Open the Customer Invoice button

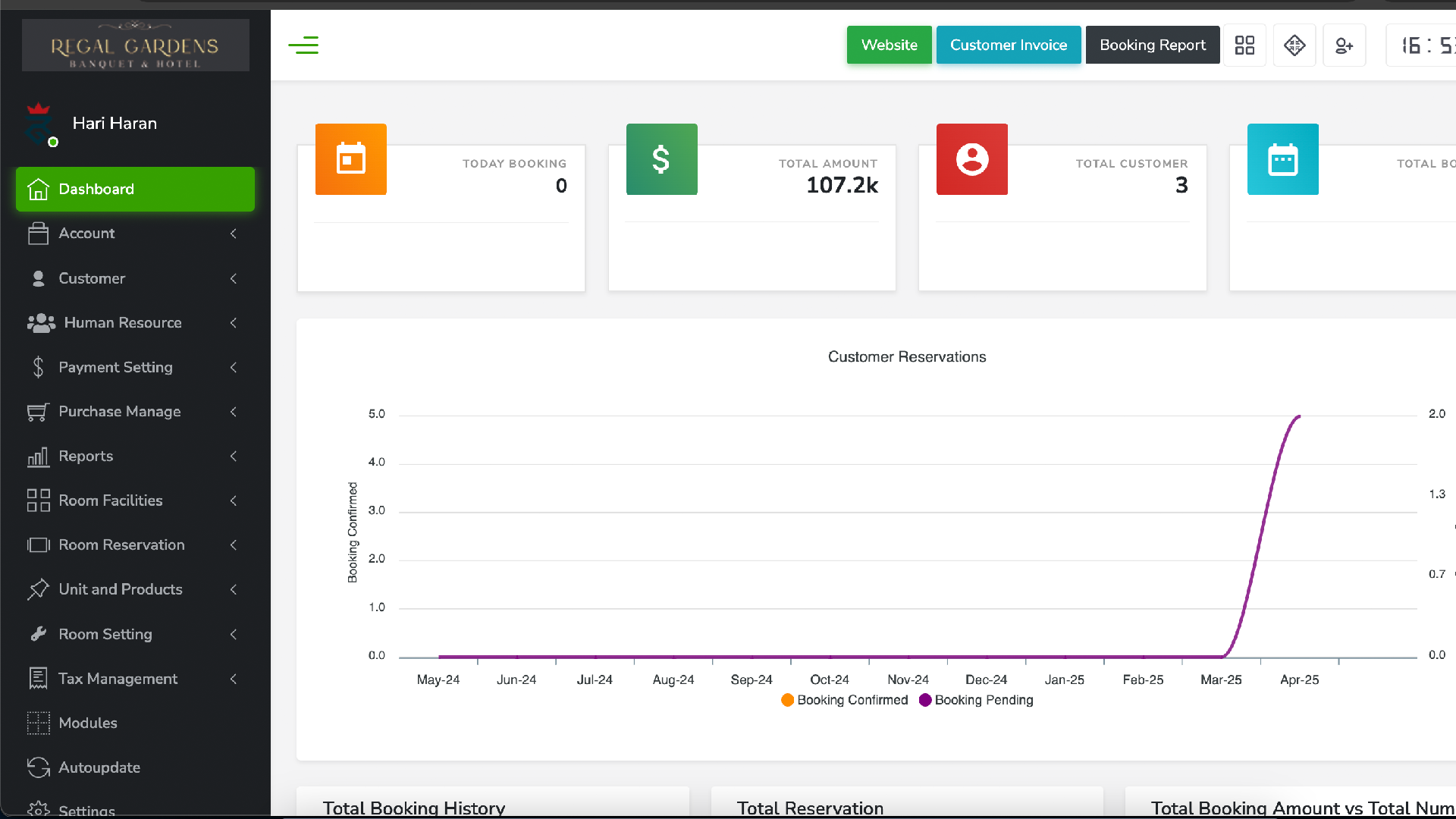click(1008, 45)
